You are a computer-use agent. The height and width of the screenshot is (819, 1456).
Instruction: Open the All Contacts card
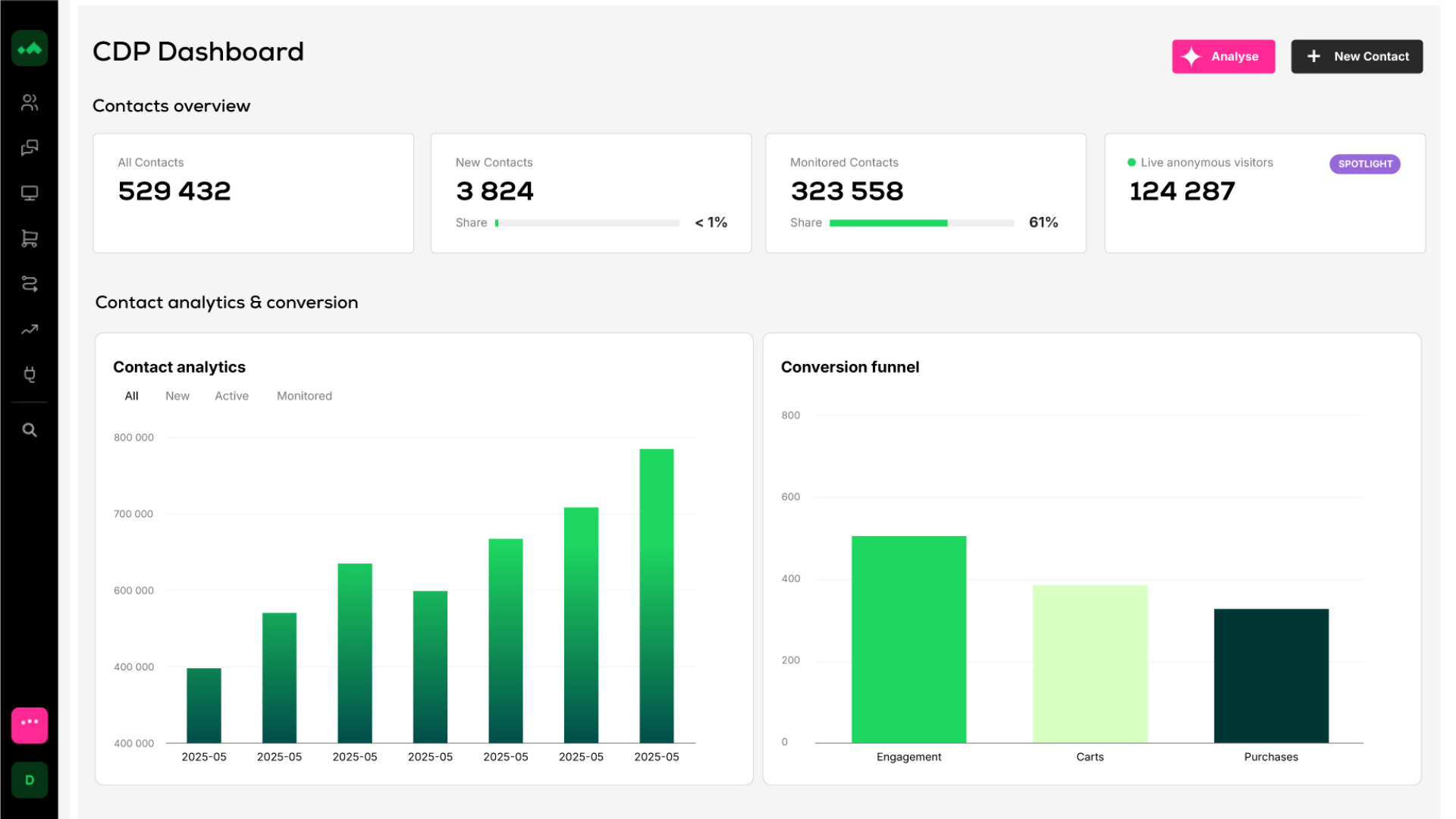253,193
